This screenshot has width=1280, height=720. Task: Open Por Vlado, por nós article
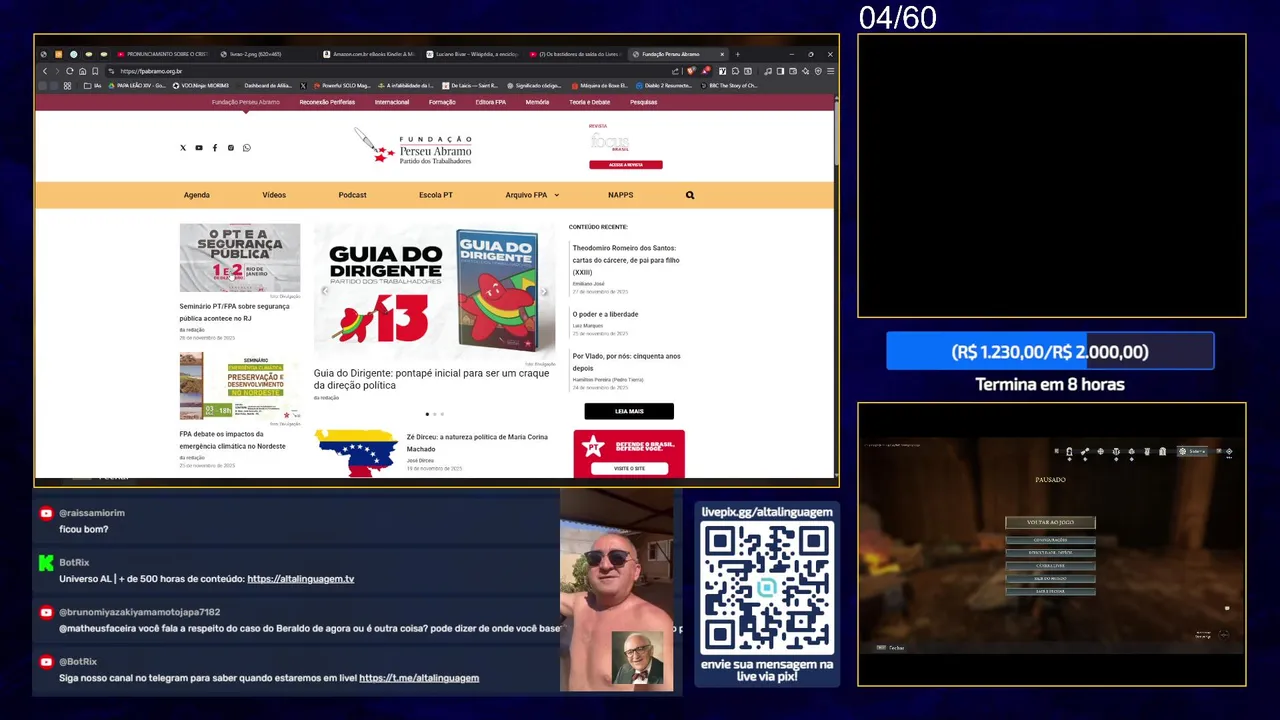(626, 362)
